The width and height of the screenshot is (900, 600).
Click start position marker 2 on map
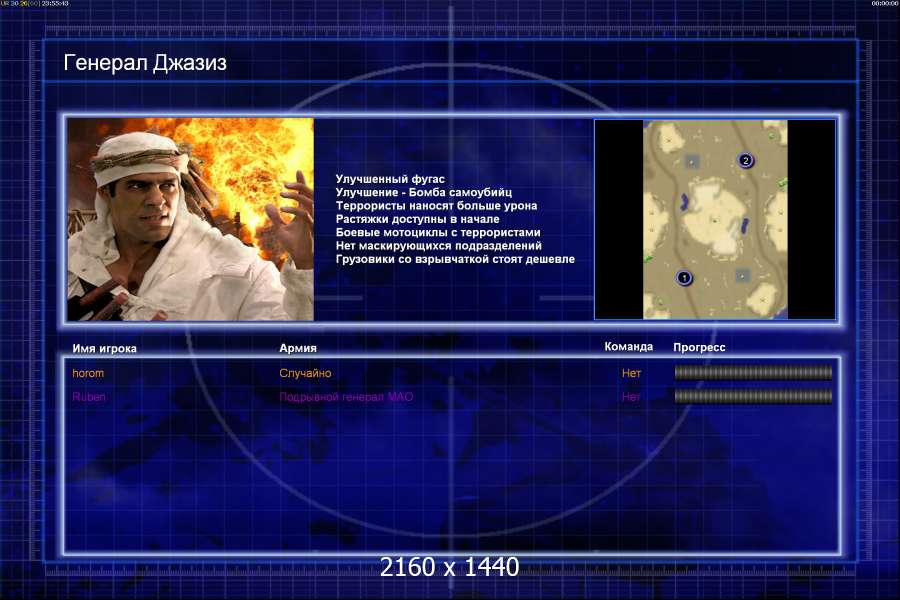click(746, 160)
